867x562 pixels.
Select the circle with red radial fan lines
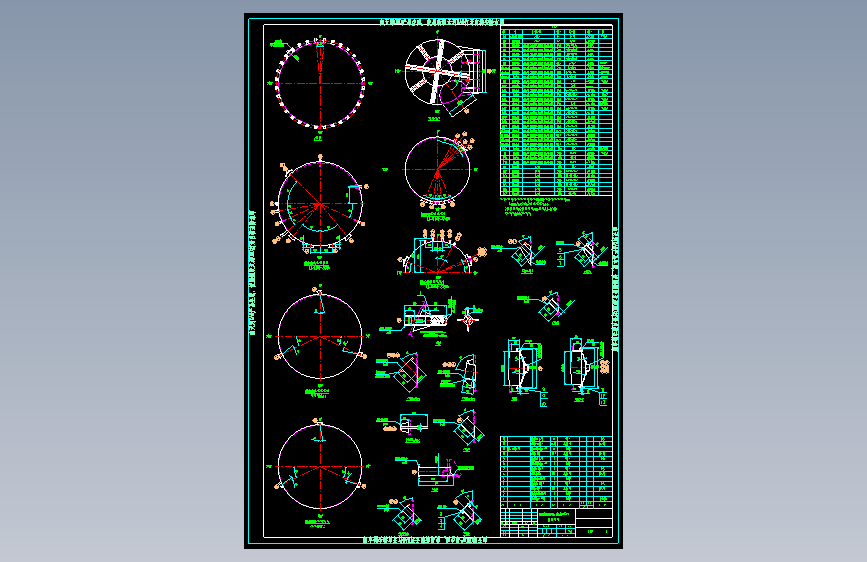[x=437, y=170]
